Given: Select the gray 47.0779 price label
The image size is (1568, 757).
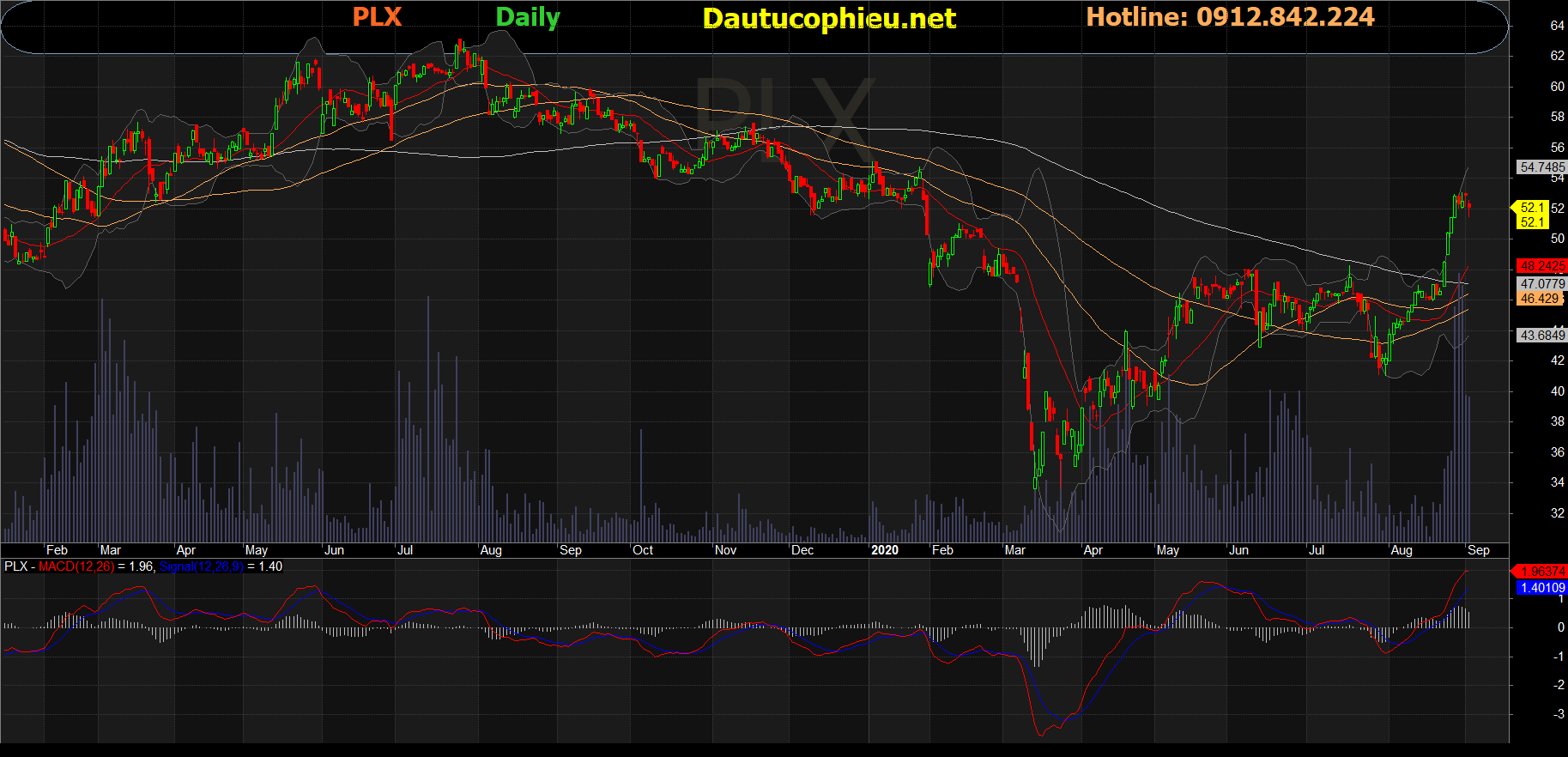Looking at the screenshot, I should click(x=1541, y=283).
